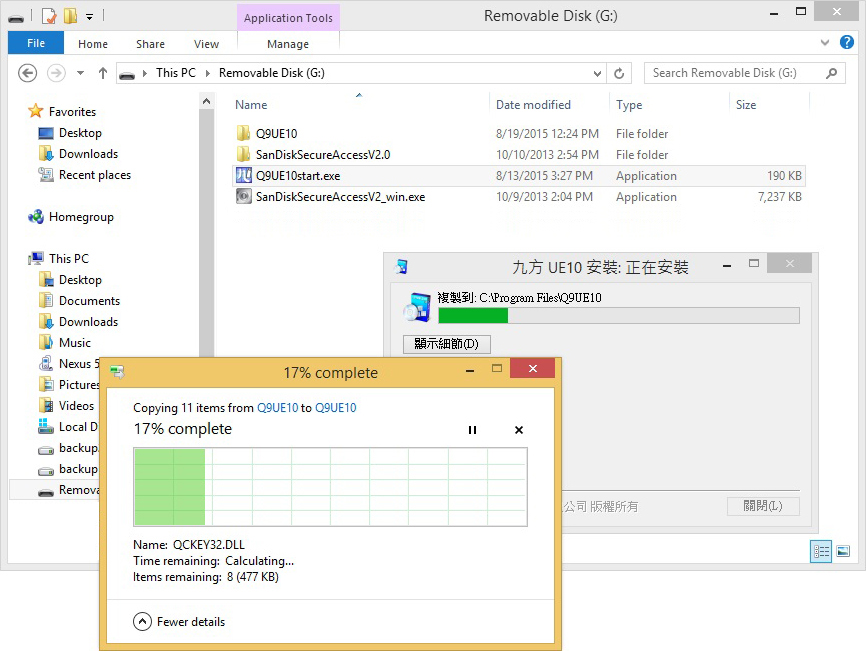Viewport: 866px width, 651px height.
Task: Click the drive icon in window title bar
Action: point(16,18)
